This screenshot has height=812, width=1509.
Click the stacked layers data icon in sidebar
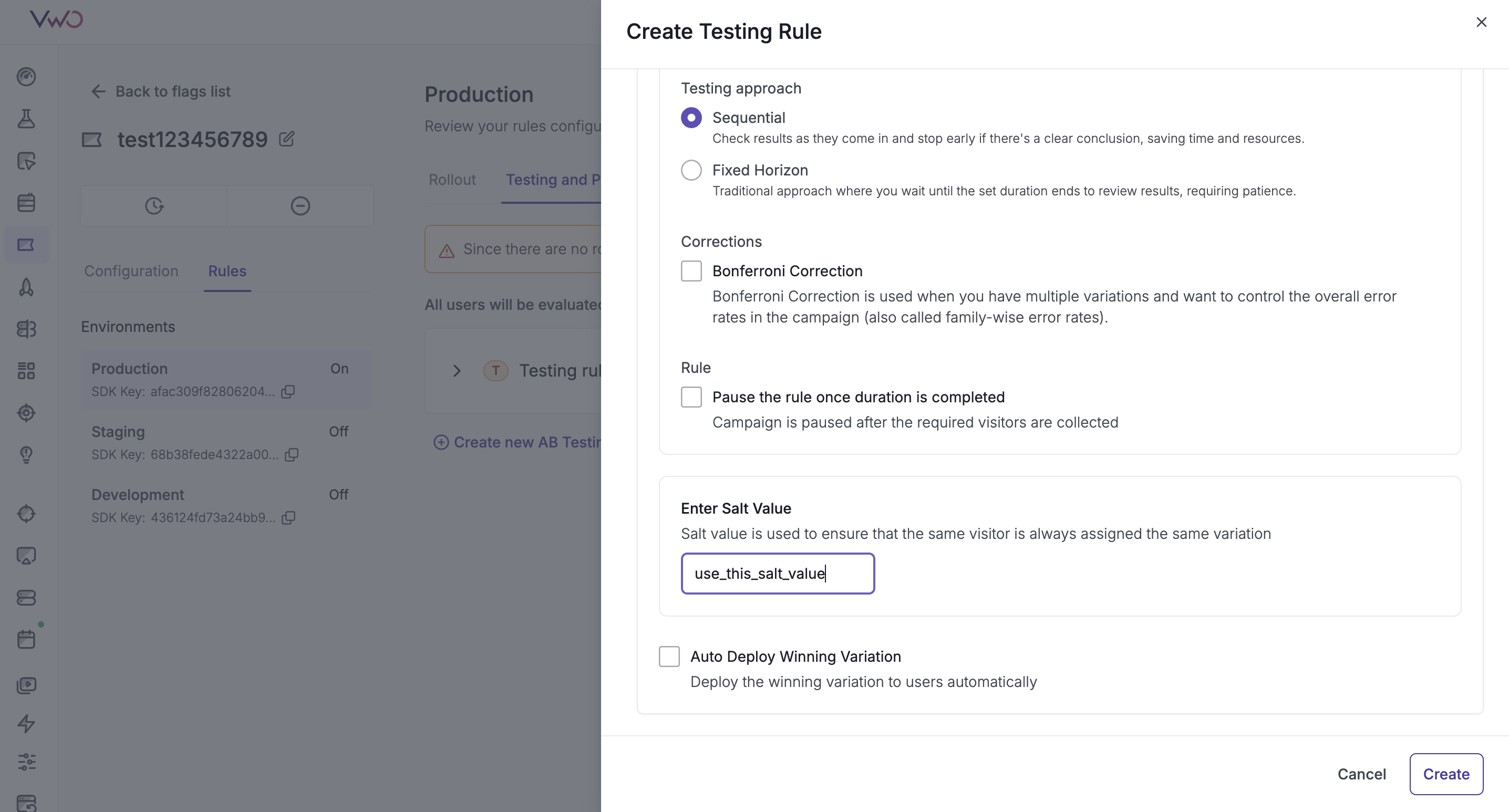click(x=26, y=203)
